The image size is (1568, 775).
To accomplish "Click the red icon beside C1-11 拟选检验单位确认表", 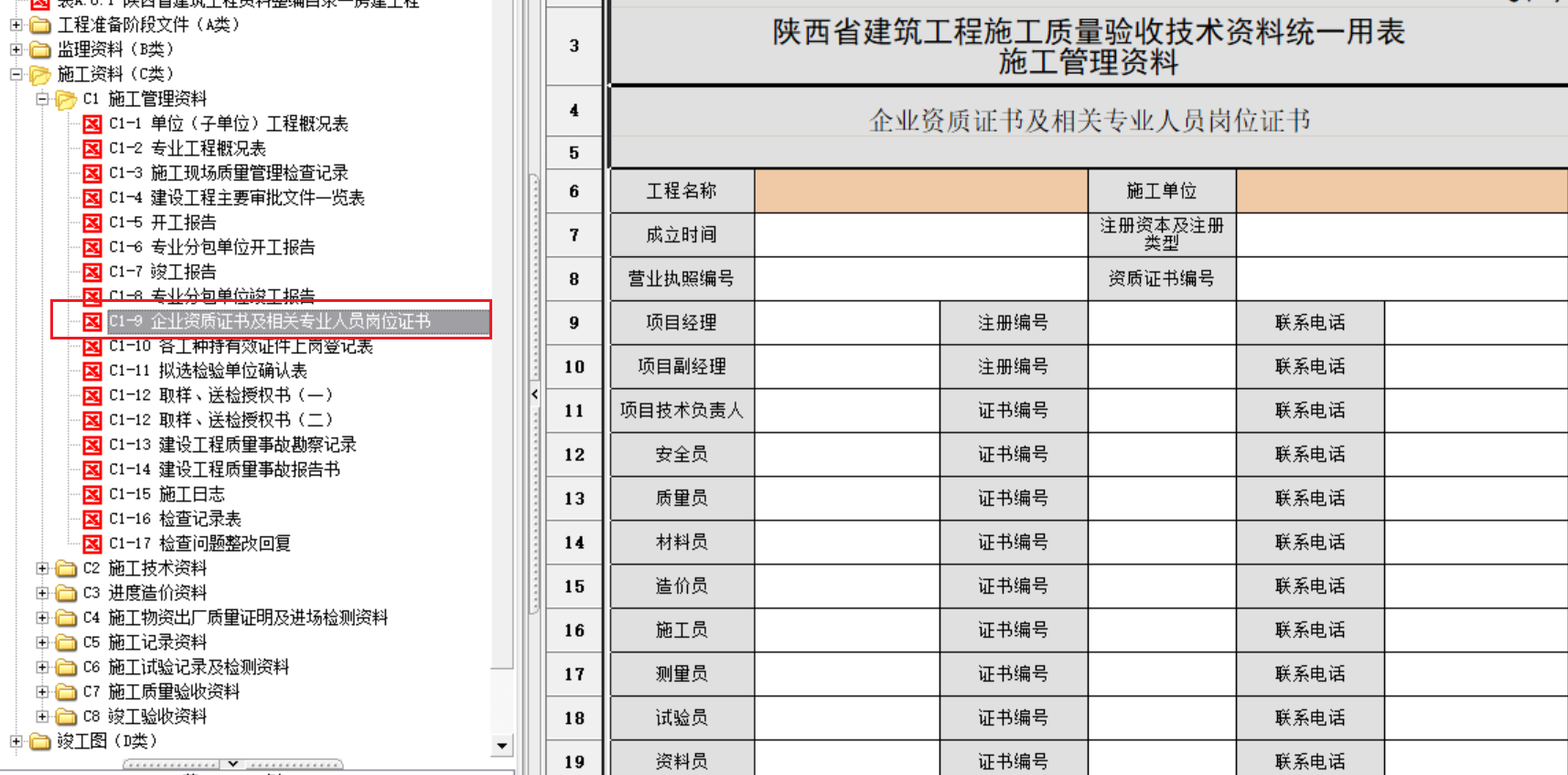I will coord(91,371).
